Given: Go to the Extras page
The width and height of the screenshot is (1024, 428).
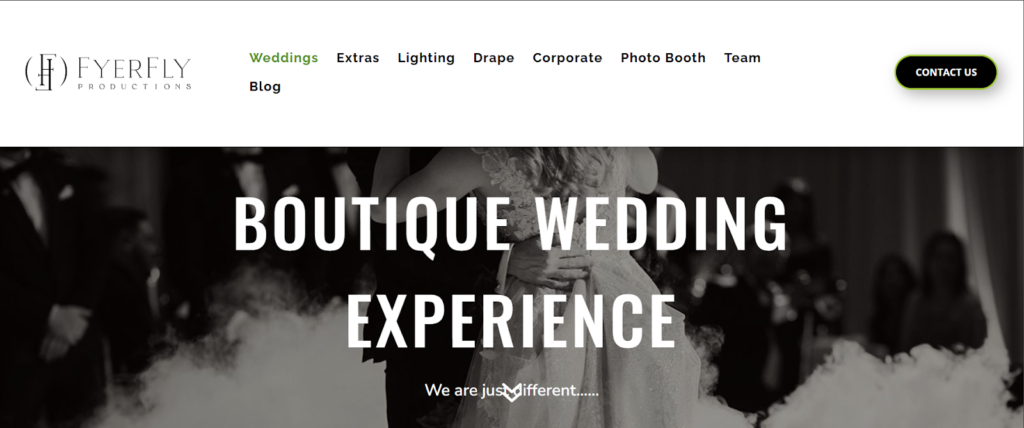Looking at the screenshot, I should [x=358, y=58].
